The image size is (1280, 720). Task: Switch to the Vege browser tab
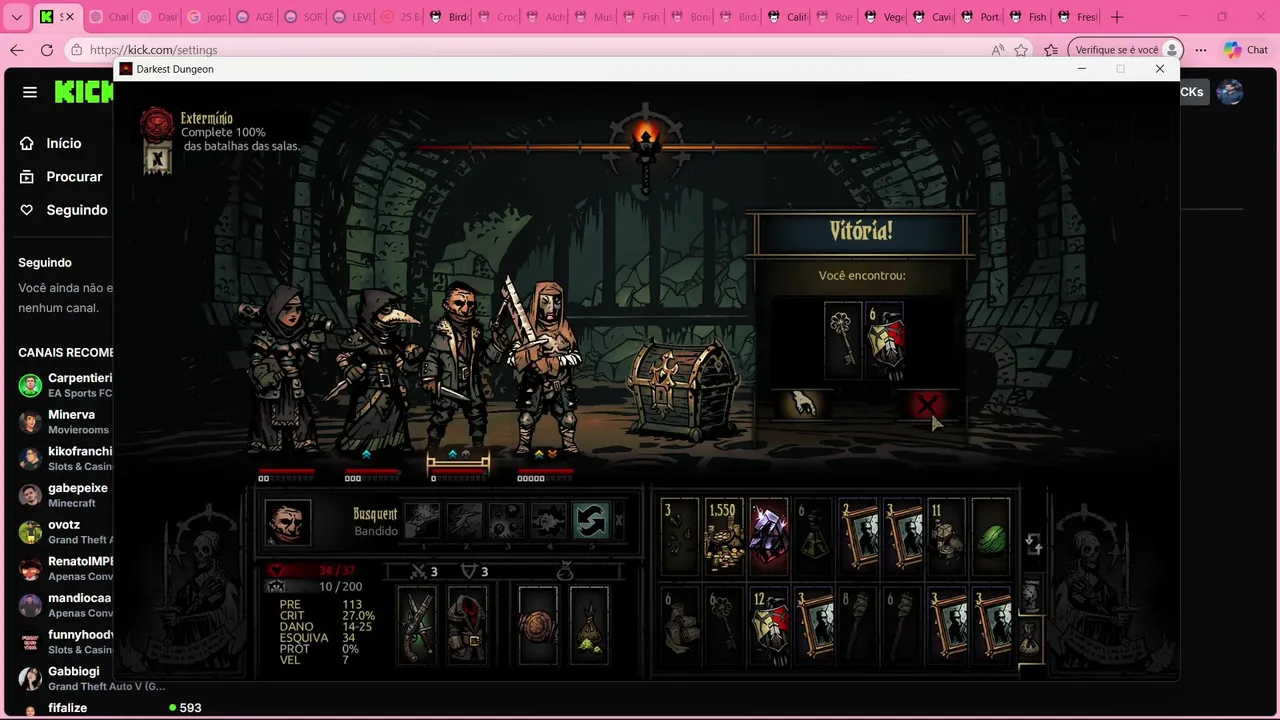coord(882,17)
